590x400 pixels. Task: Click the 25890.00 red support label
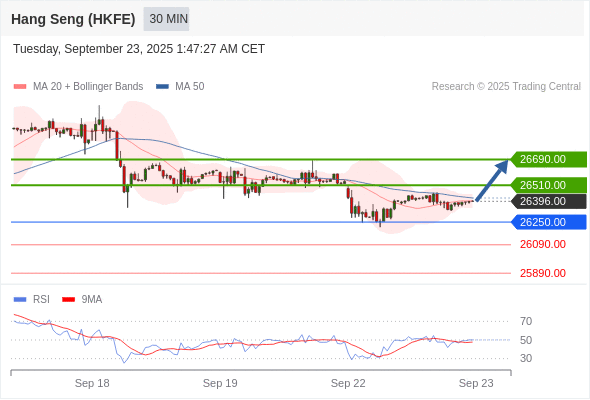point(543,273)
